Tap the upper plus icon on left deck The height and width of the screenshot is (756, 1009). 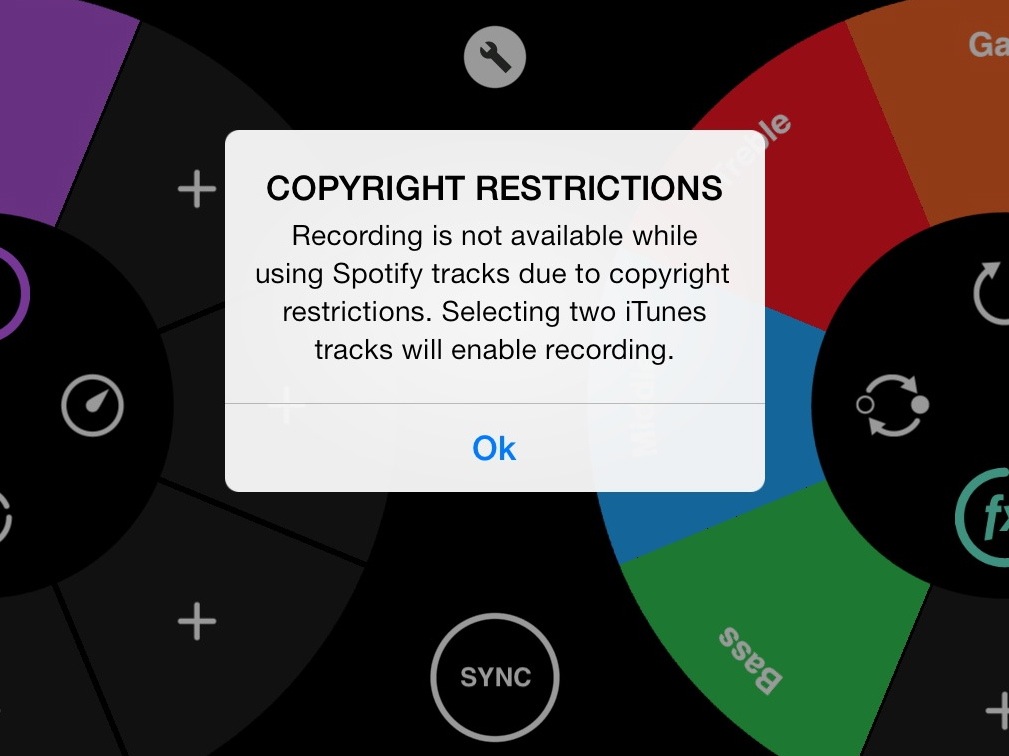point(197,189)
